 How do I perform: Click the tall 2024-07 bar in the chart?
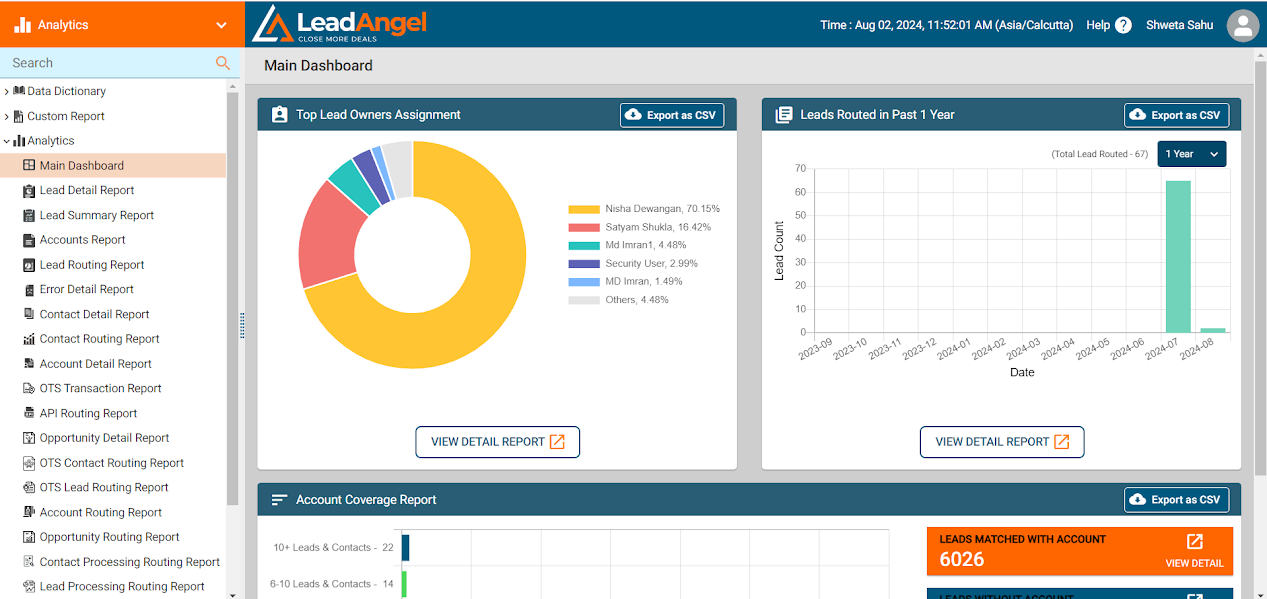point(1178,256)
